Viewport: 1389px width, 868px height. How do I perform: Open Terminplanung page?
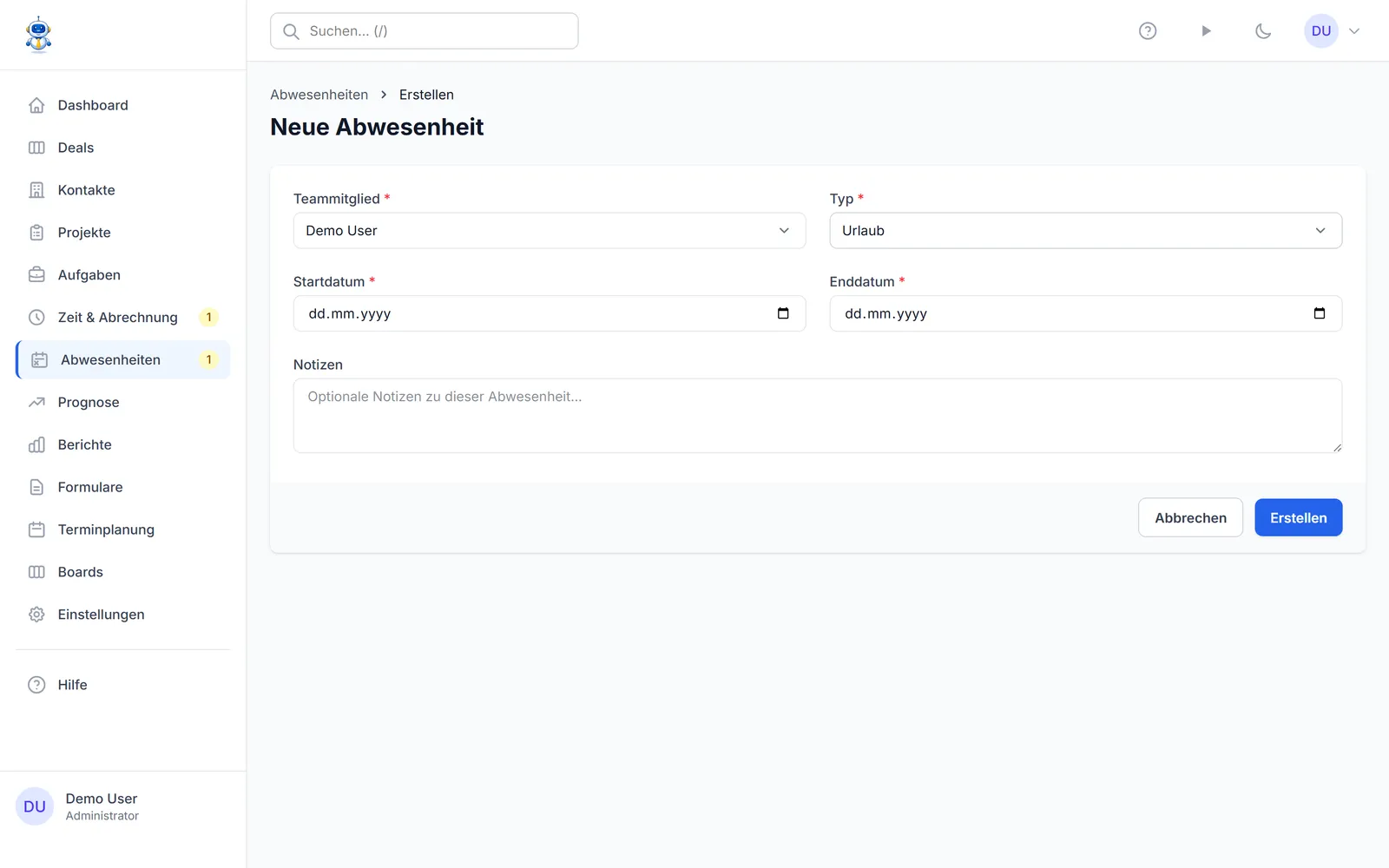click(123, 529)
